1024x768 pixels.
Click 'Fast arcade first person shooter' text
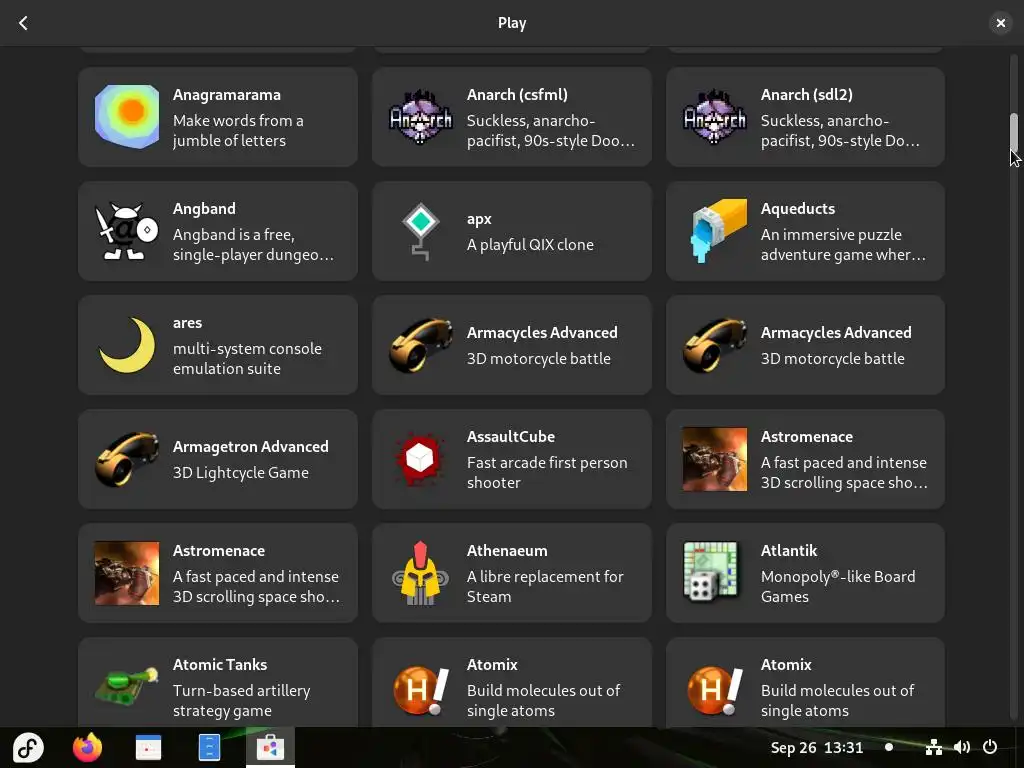click(547, 473)
